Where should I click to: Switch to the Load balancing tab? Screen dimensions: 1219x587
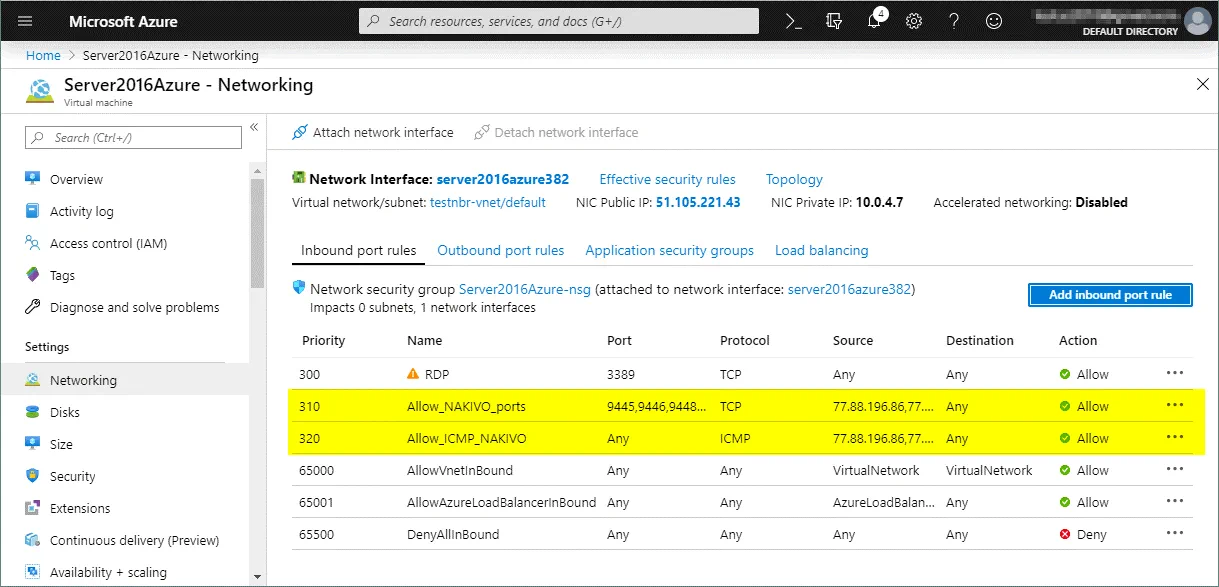pyautogui.click(x=821, y=251)
